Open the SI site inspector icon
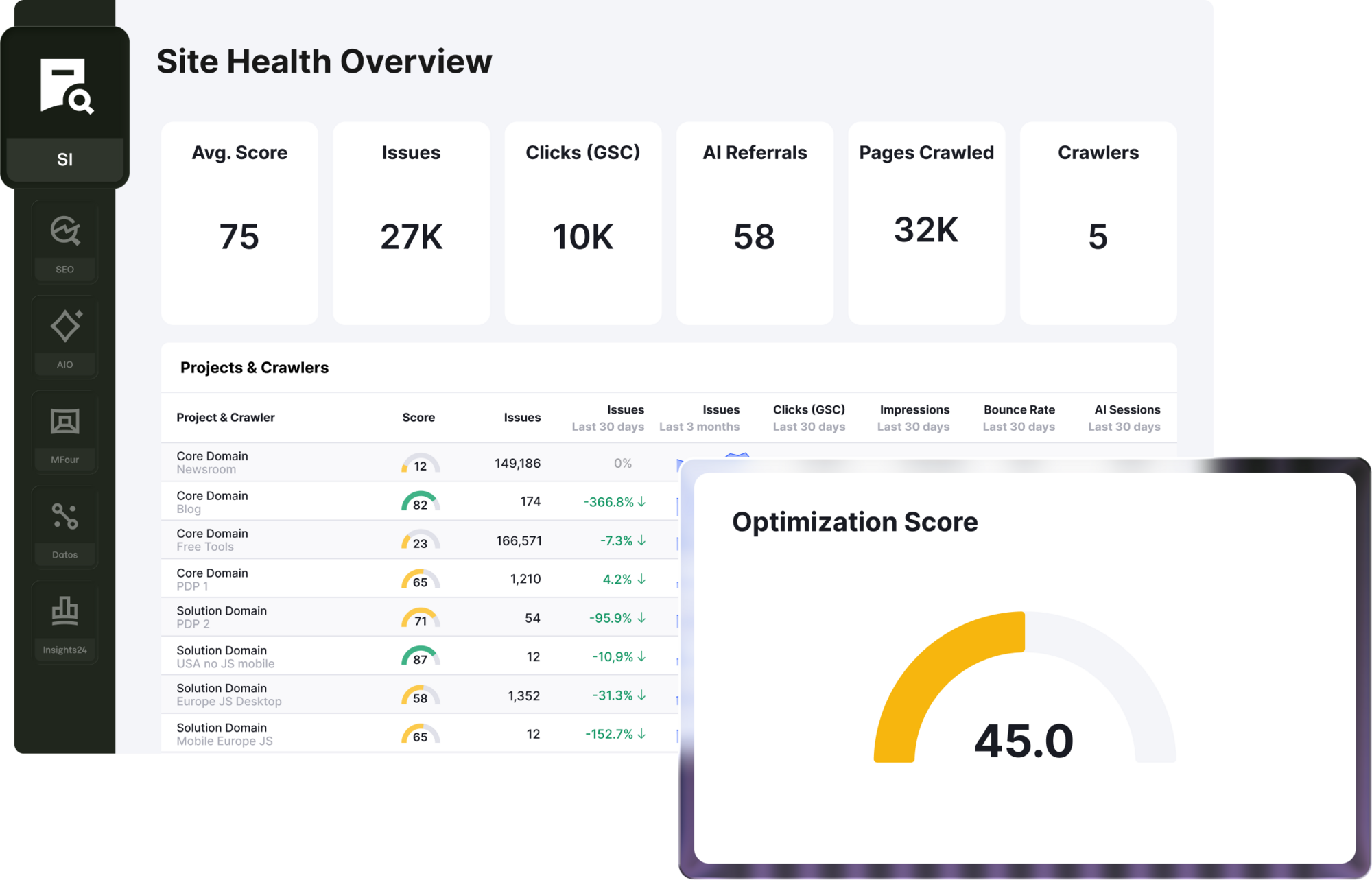1372x880 pixels. [67, 86]
